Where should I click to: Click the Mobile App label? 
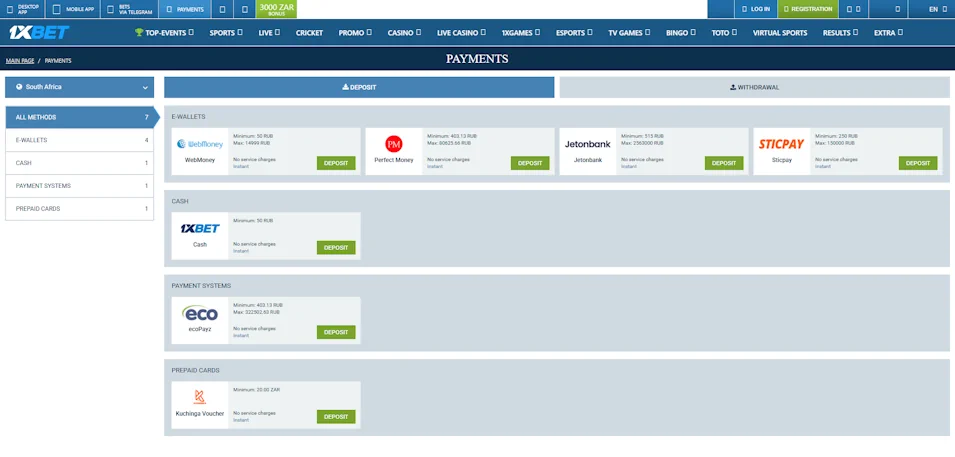coord(79,10)
